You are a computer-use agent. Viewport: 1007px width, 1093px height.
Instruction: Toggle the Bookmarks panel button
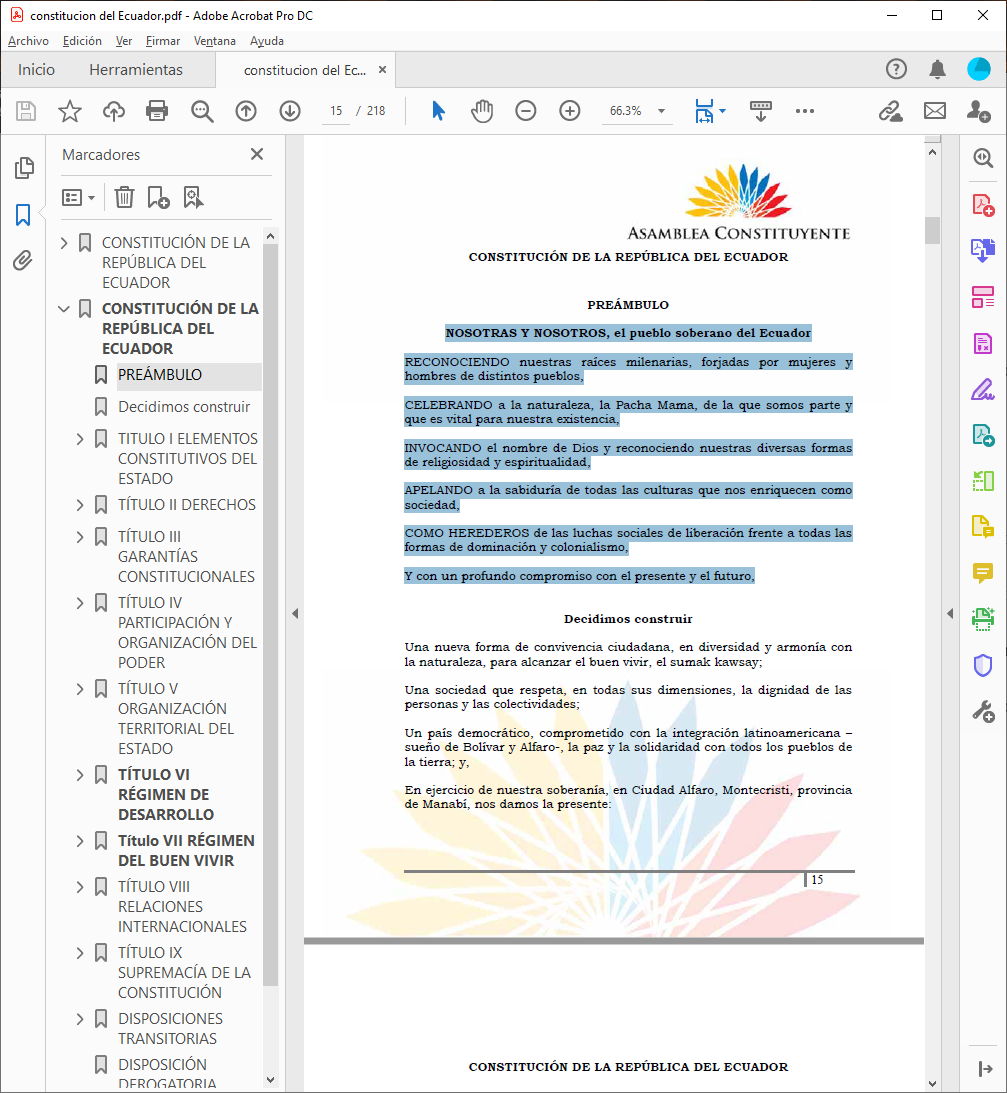click(x=23, y=215)
